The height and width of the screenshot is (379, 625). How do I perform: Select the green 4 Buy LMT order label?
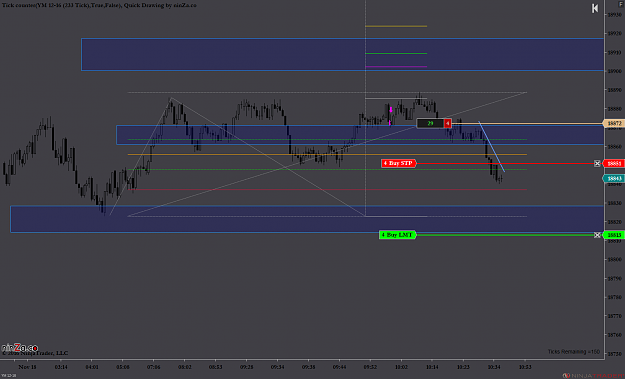[398, 235]
